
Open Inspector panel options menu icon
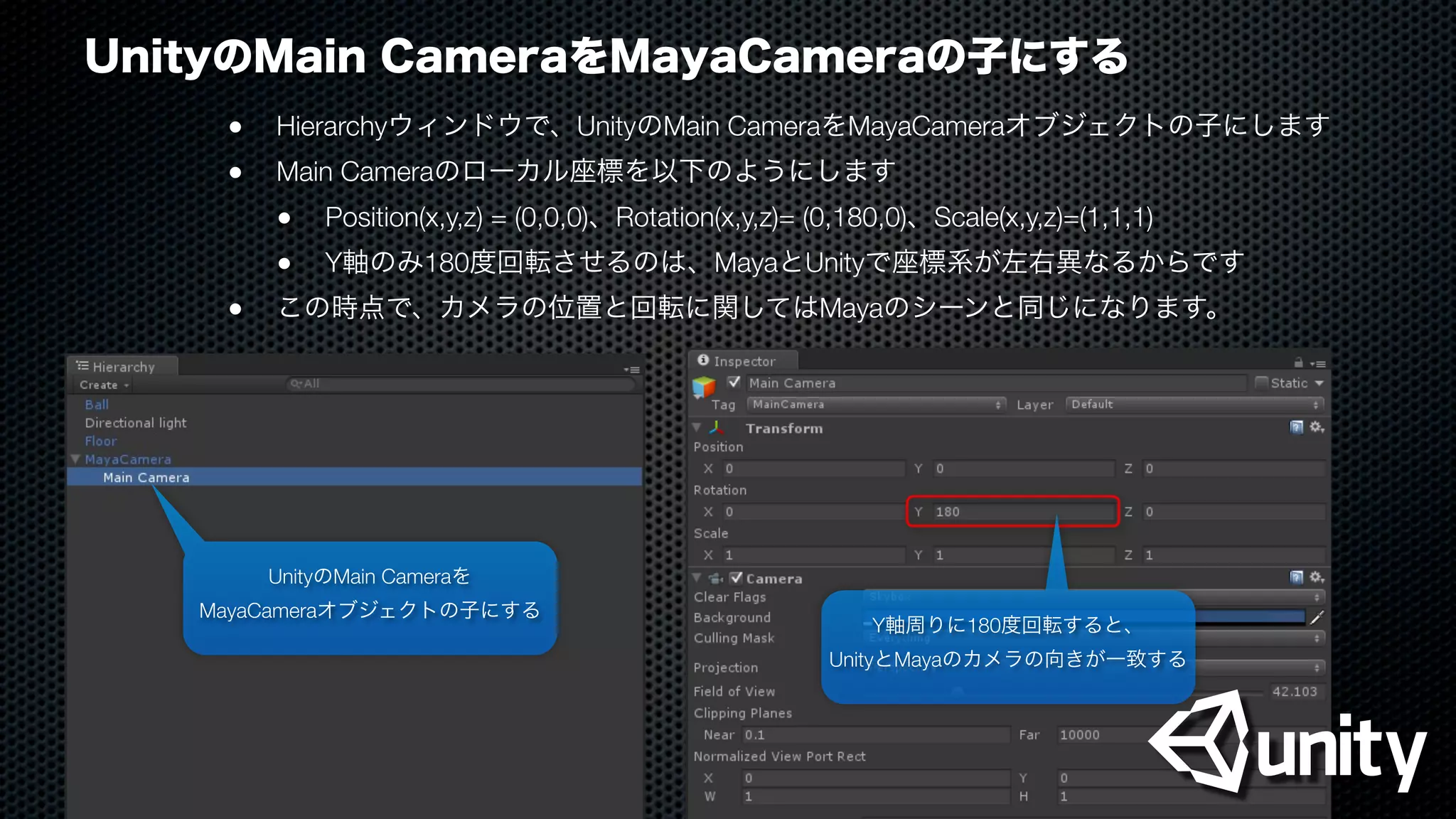click(1318, 364)
